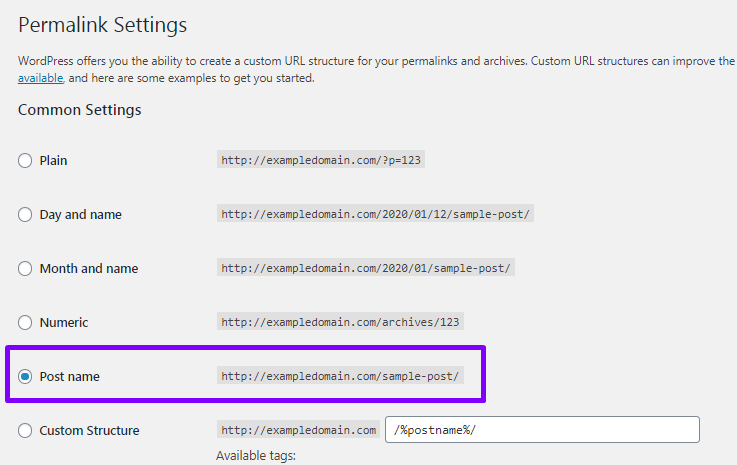Screen dimensions: 737x465
Task: Choose the Day and name radio circle
Action: 25,214
